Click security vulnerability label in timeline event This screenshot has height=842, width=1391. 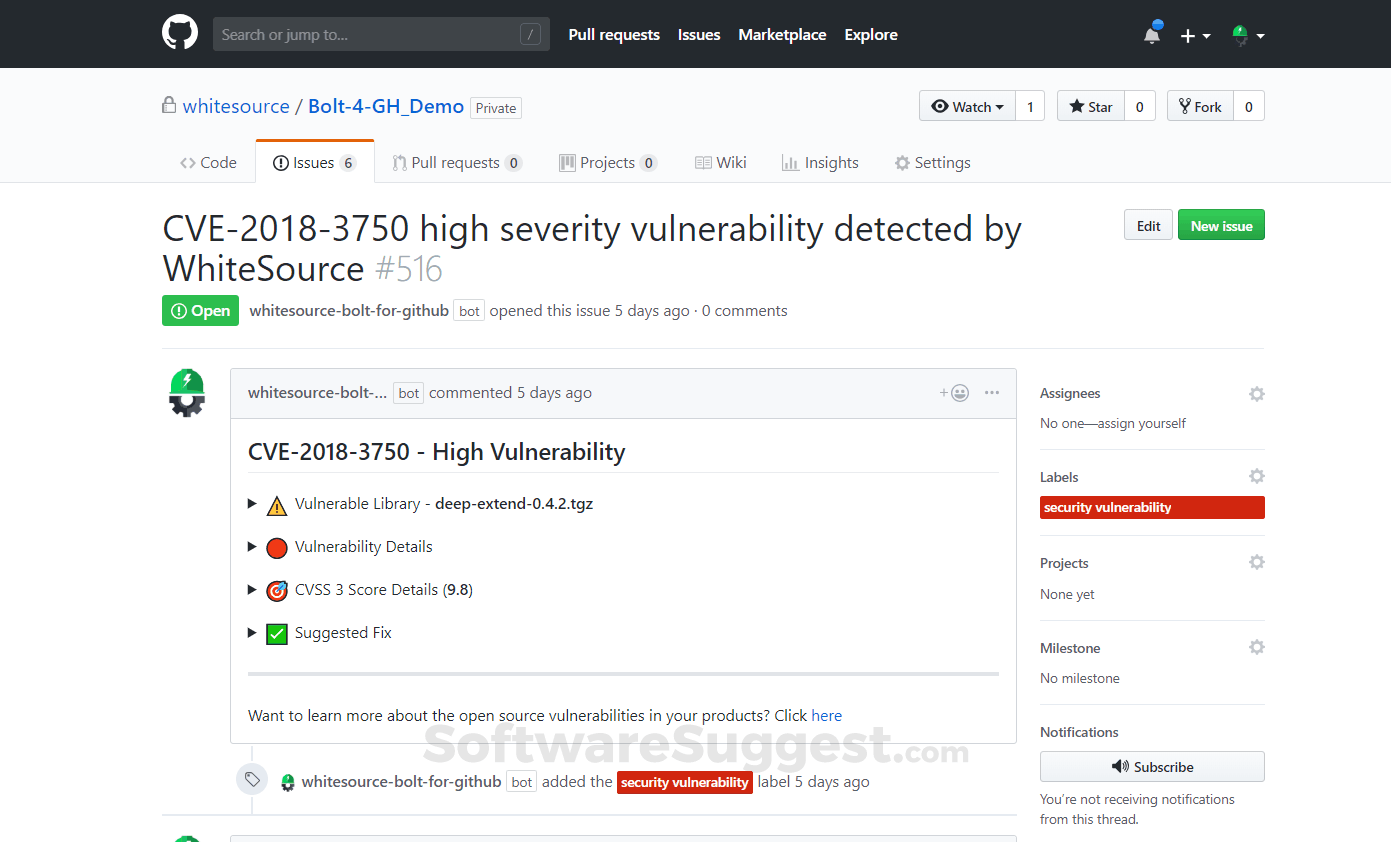click(684, 782)
